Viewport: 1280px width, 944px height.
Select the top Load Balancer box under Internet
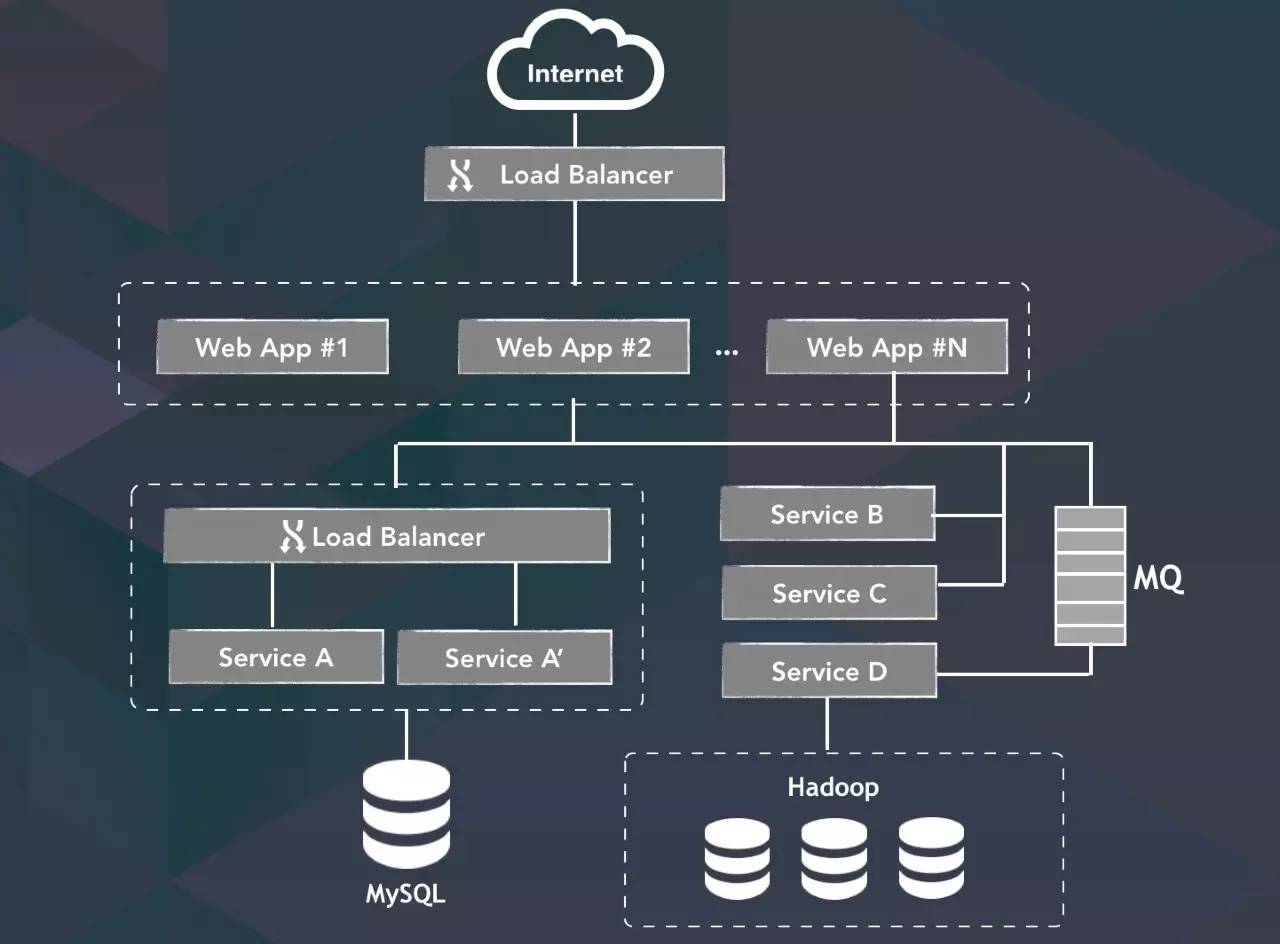point(574,174)
